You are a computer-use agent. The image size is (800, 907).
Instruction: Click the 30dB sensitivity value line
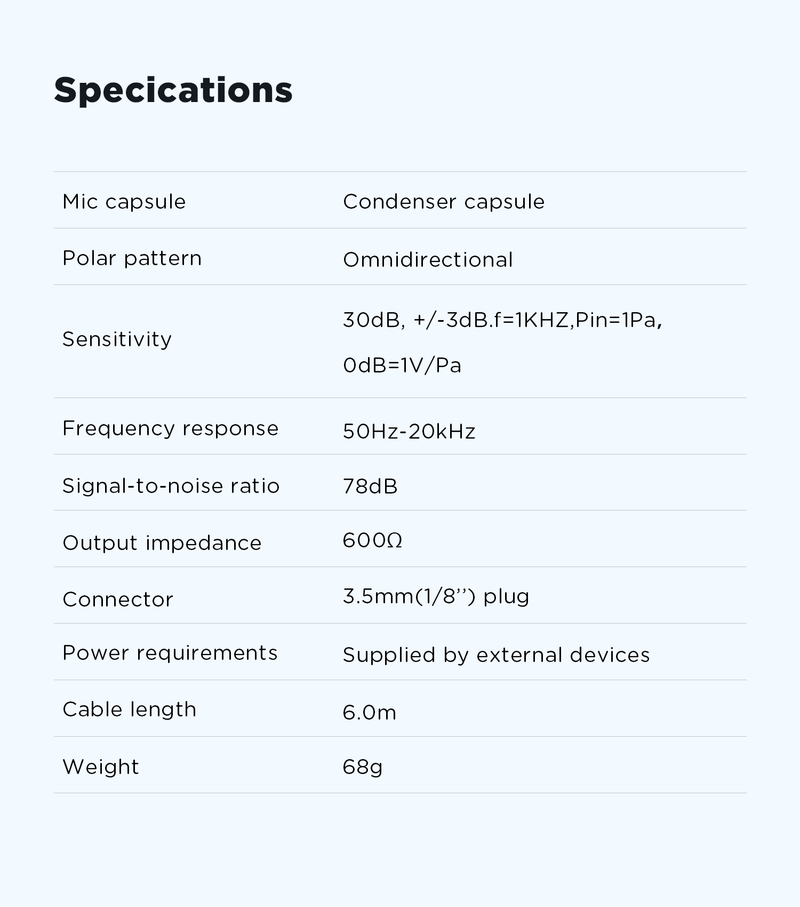click(x=502, y=320)
